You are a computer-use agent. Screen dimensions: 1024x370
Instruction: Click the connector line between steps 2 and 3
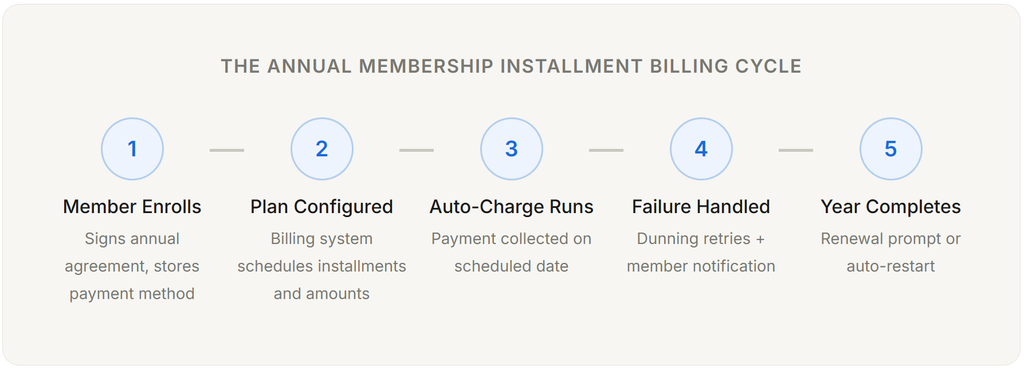coord(417,150)
